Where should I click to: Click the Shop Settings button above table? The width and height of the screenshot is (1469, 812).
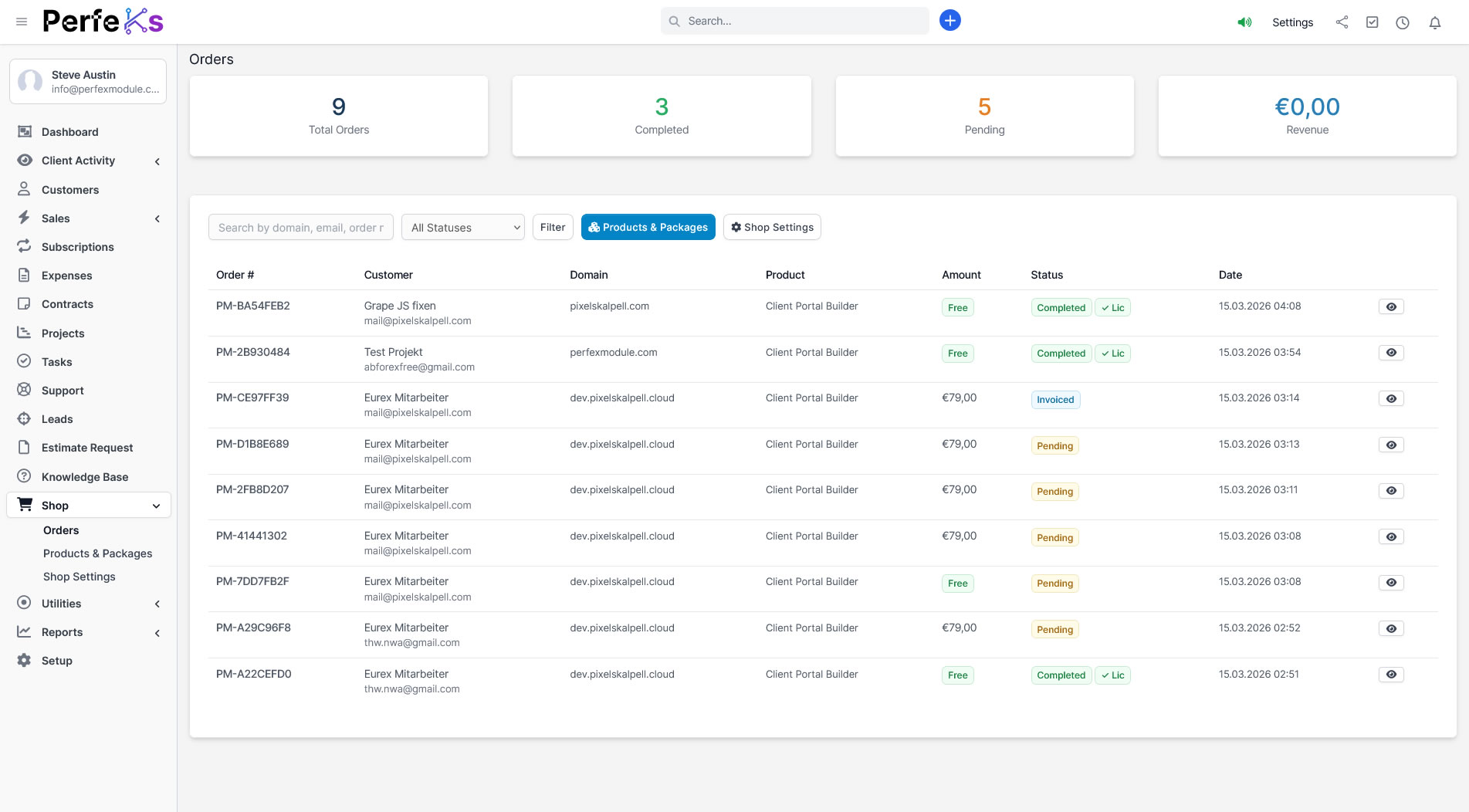tap(771, 227)
